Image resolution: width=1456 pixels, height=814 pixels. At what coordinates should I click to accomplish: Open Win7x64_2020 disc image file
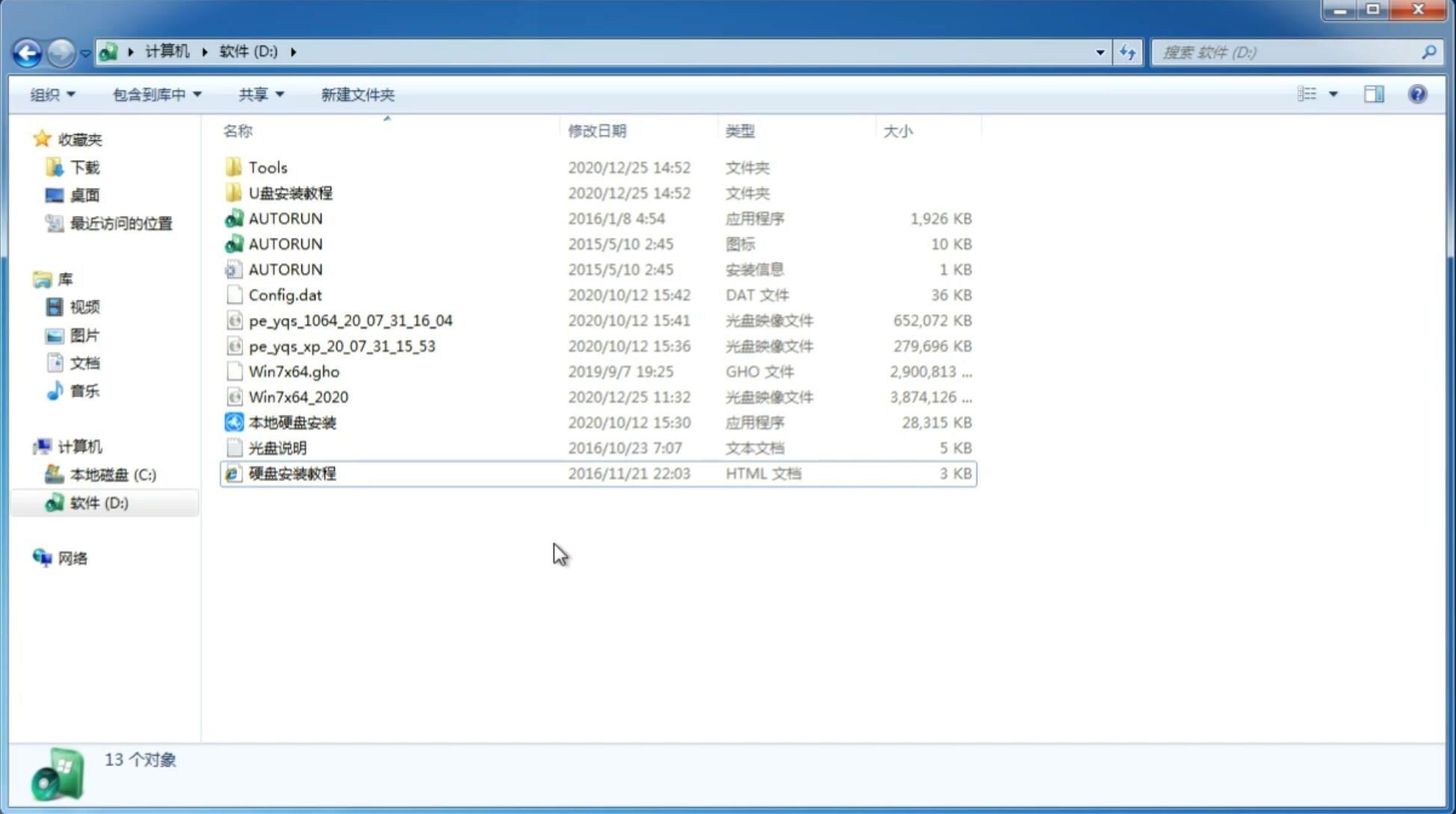point(298,397)
